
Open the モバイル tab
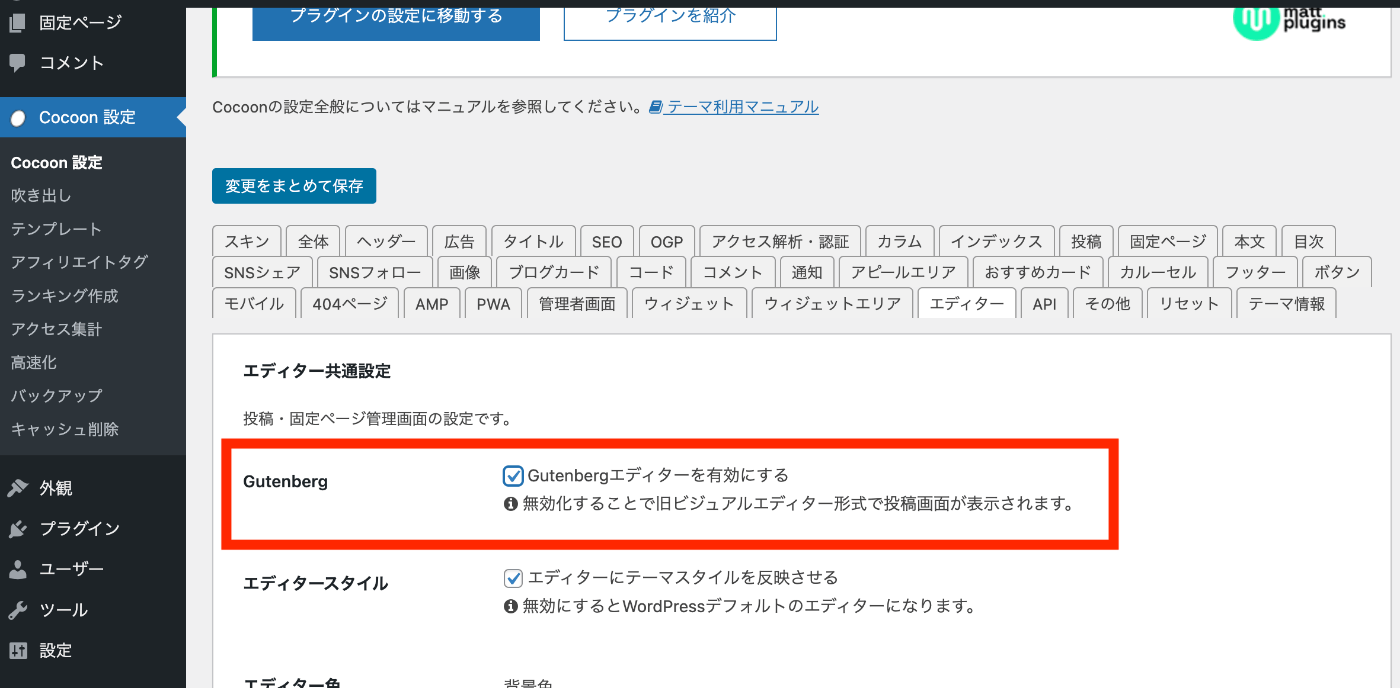point(254,304)
